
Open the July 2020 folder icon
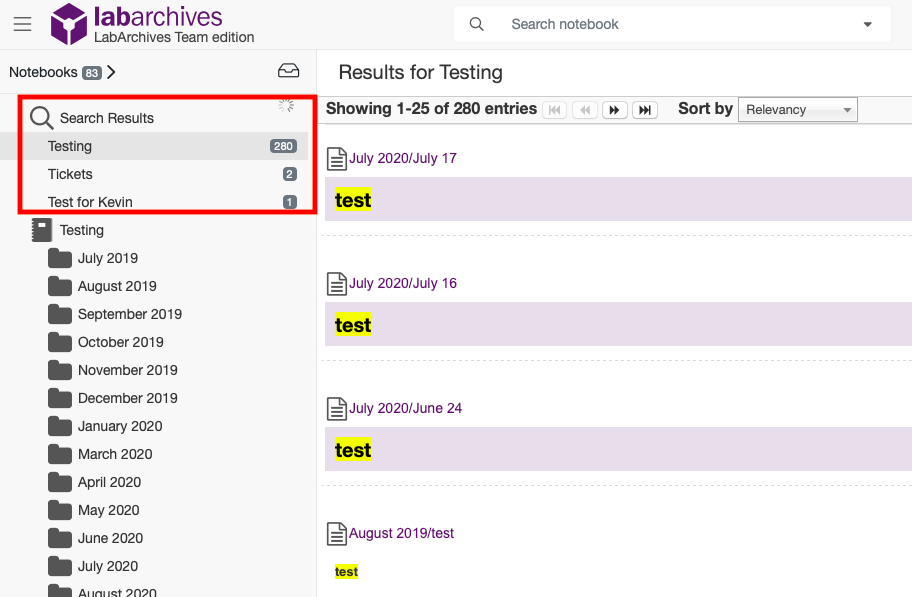click(60, 566)
